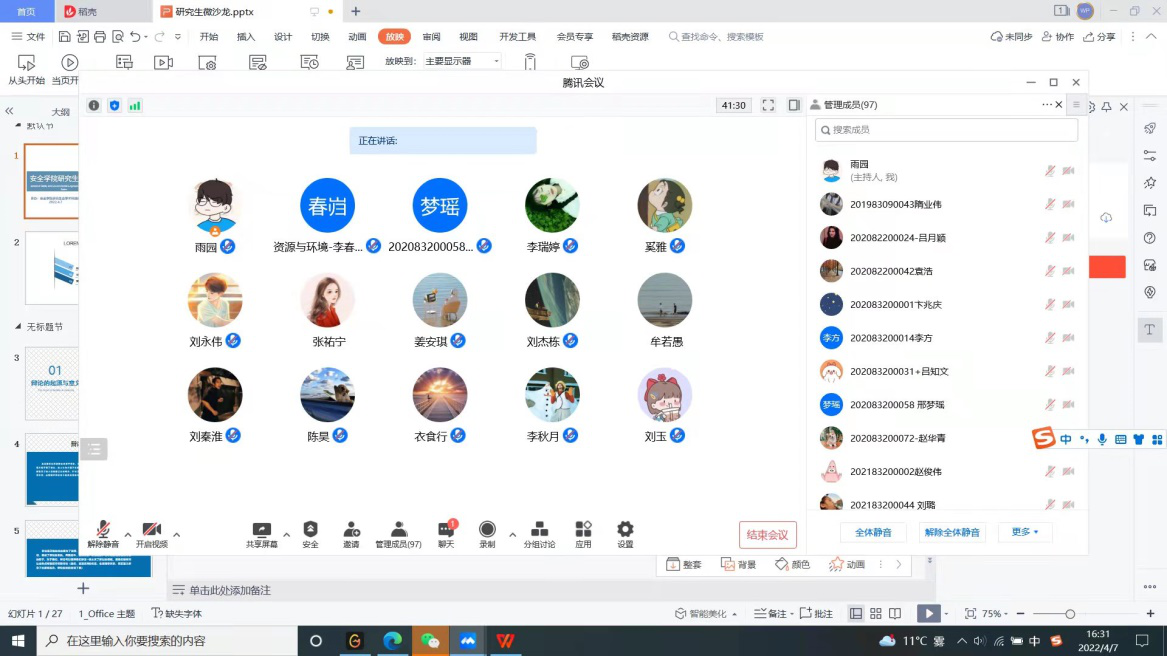Switch to the 插入 ribbon tab
The width and height of the screenshot is (1167, 656).
246,37
